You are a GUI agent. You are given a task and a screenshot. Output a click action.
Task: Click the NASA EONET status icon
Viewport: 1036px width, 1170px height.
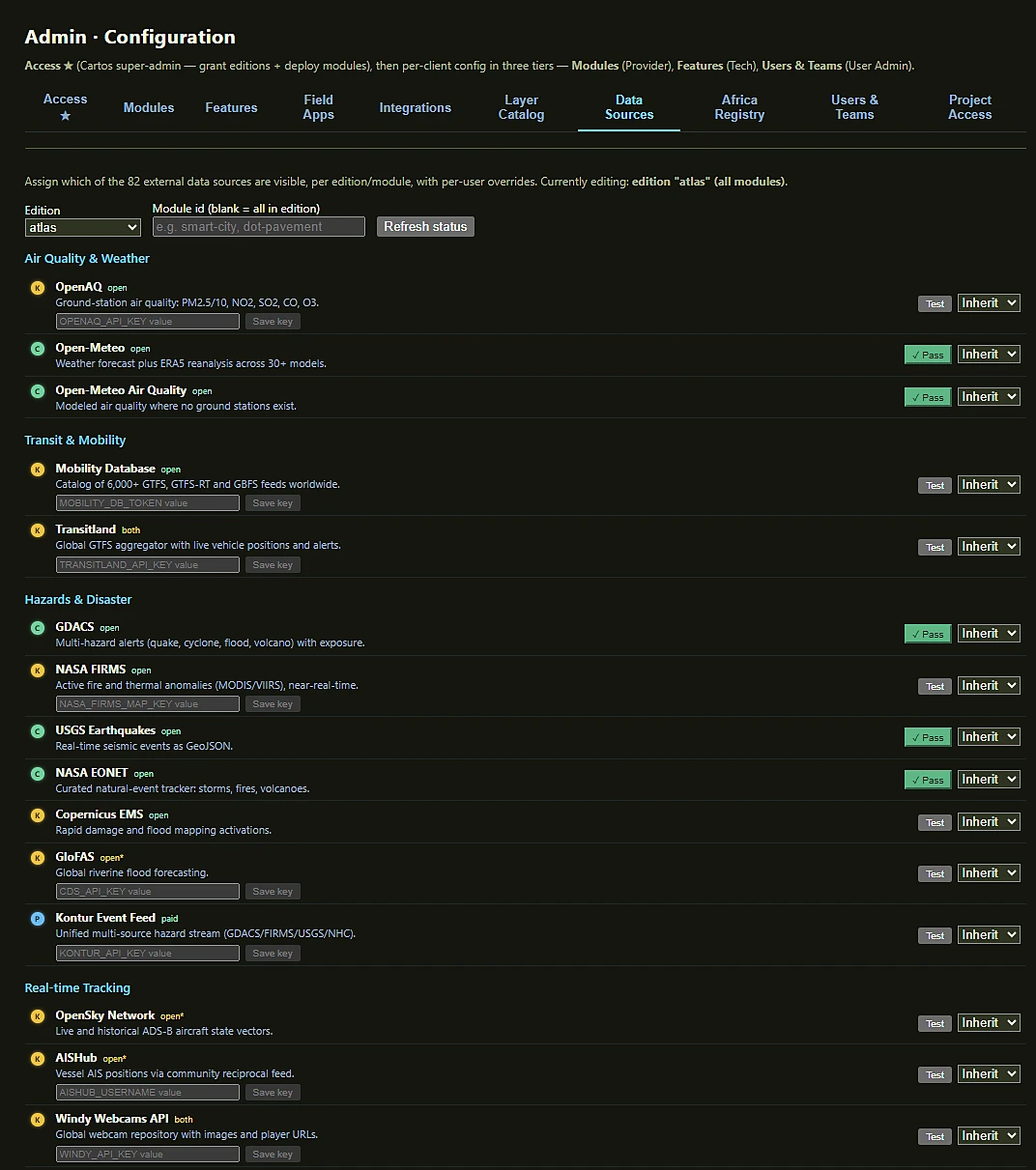tap(38, 774)
